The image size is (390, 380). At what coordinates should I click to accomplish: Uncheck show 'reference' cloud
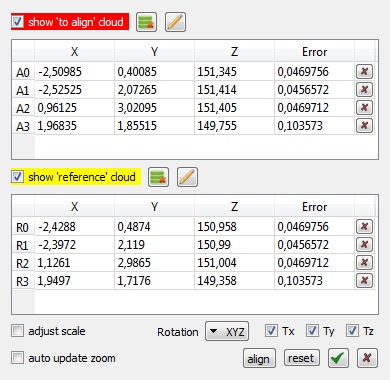17,176
